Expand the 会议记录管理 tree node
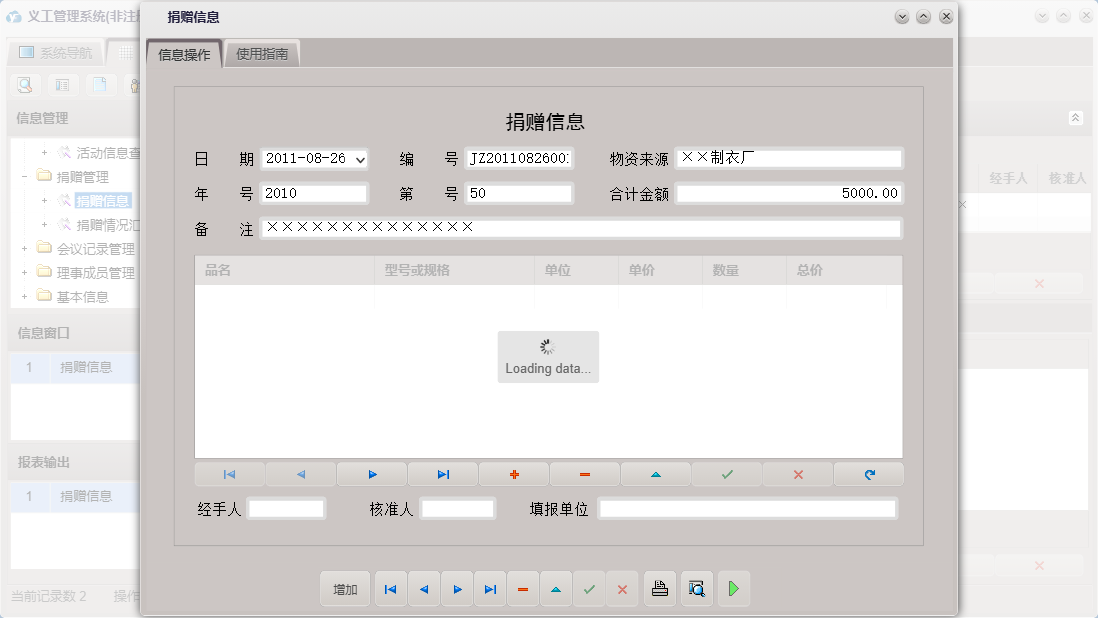 tap(22, 248)
